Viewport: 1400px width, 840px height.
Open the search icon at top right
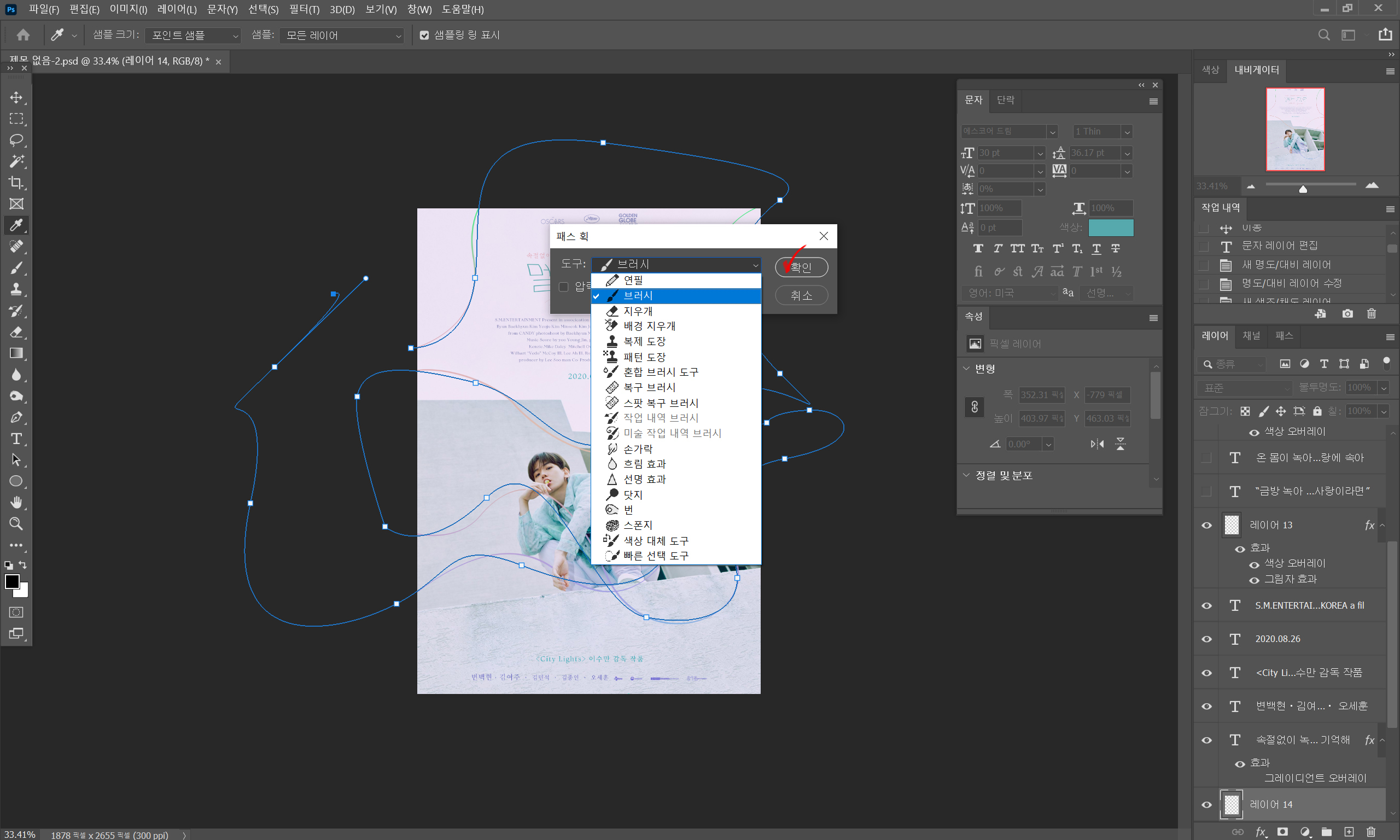click(1323, 35)
